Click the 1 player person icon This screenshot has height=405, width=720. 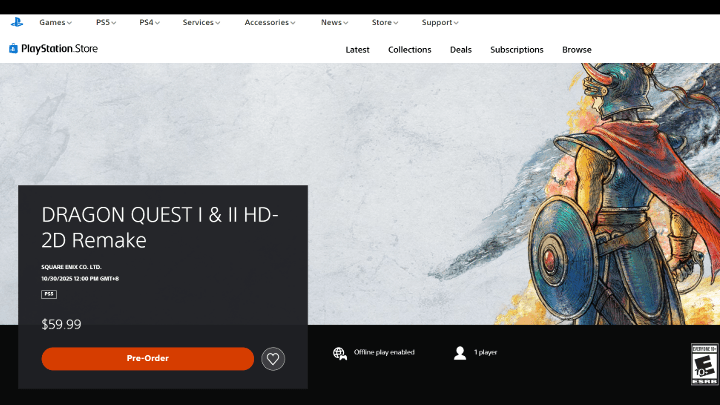point(459,353)
